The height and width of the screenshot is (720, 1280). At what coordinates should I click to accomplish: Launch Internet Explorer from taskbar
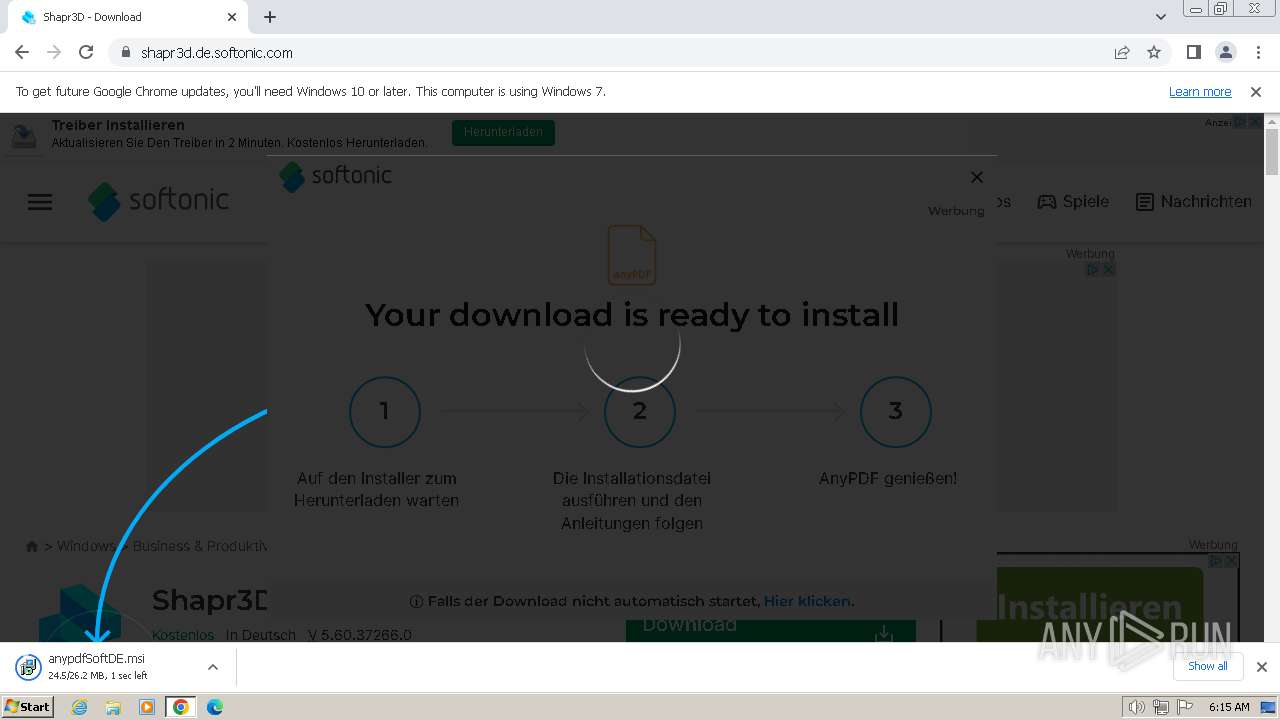click(80, 707)
